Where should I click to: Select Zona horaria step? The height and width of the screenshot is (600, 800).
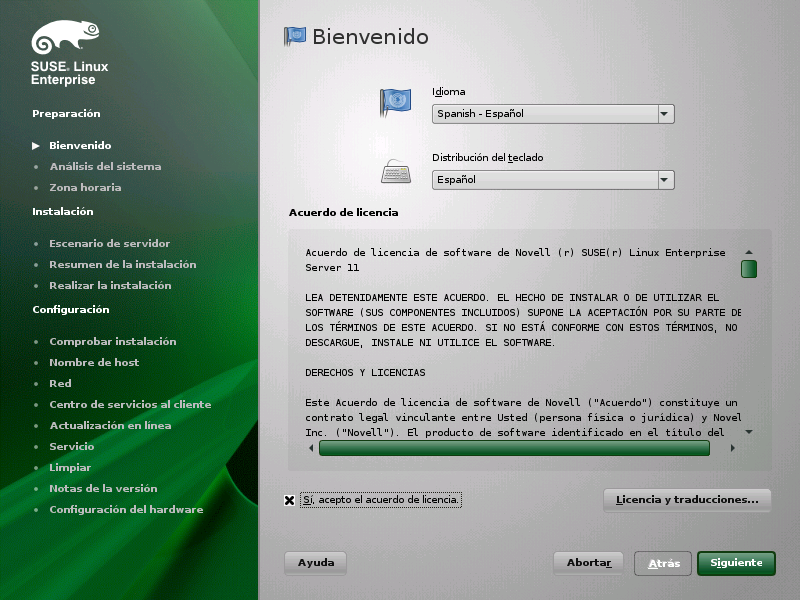85,187
